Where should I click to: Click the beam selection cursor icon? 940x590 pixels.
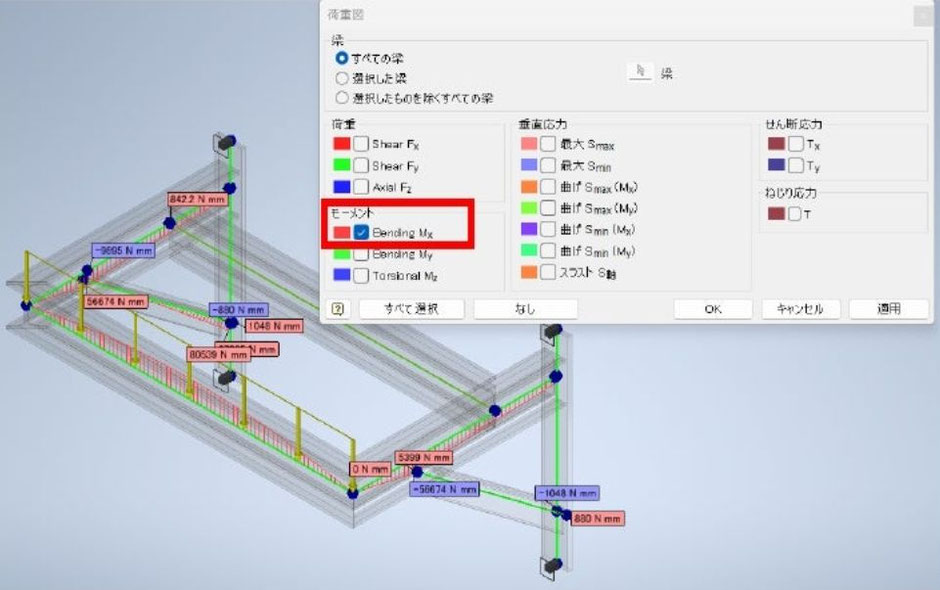640,72
